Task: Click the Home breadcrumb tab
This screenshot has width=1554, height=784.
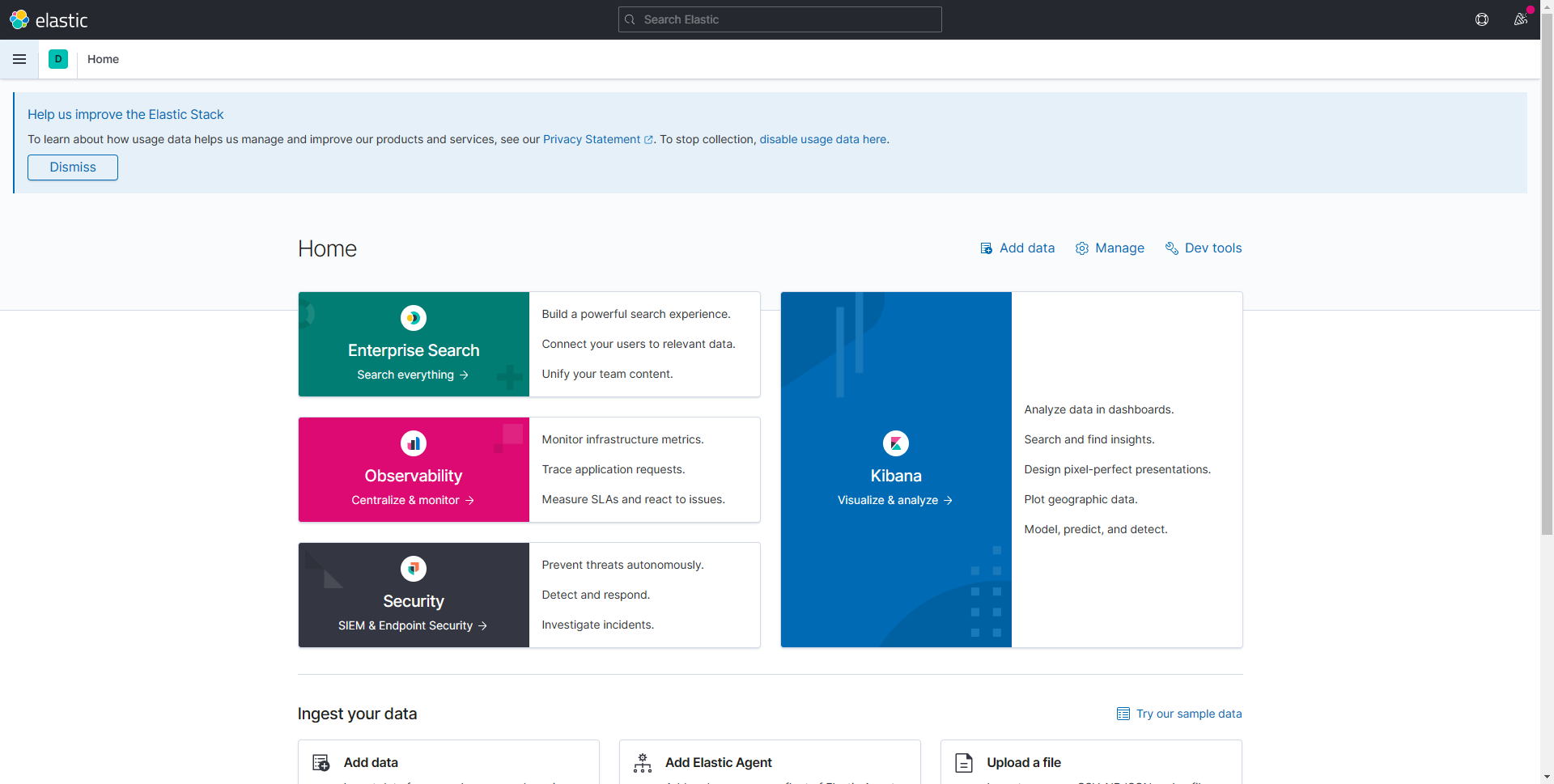Action: coord(103,59)
